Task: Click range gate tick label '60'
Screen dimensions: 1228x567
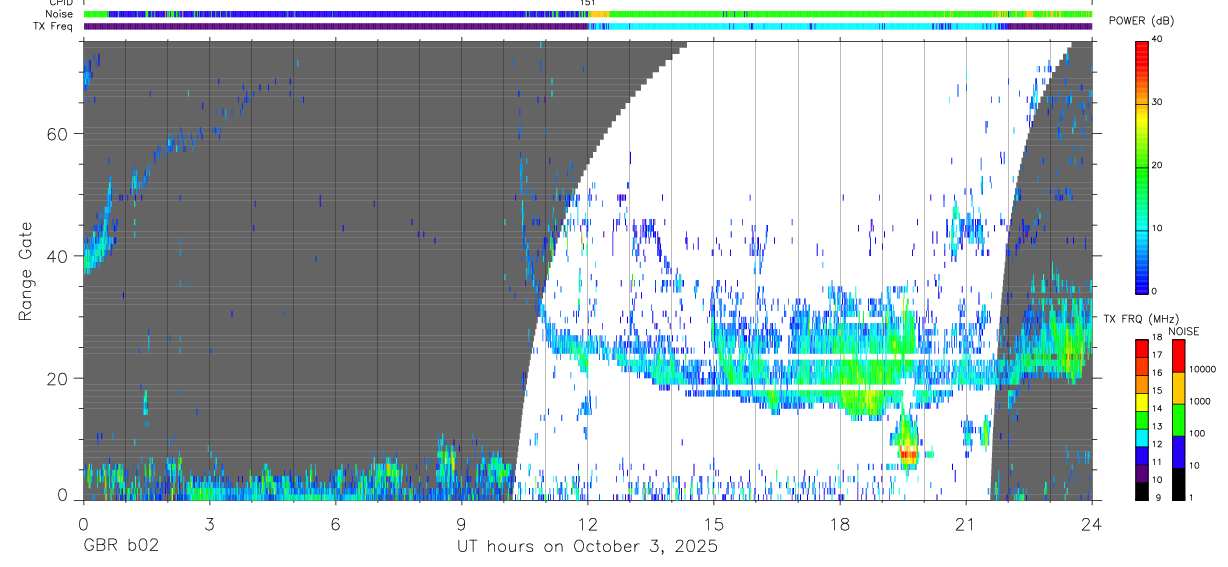Action: click(x=57, y=134)
